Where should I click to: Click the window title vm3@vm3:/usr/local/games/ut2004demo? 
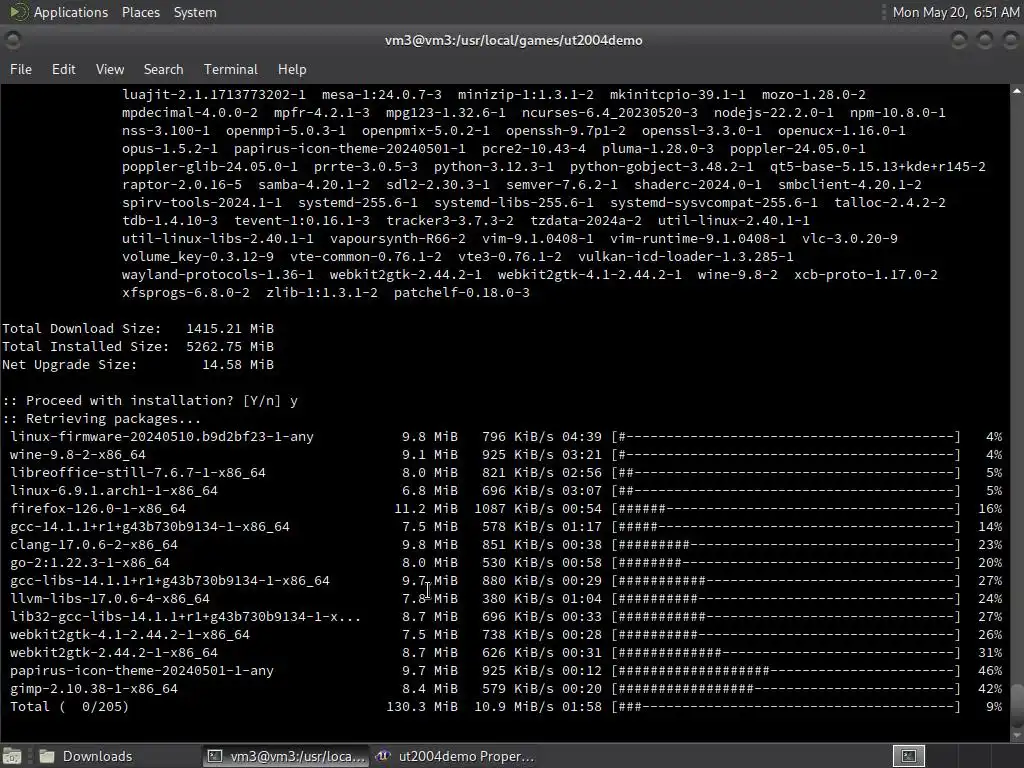click(513, 40)
